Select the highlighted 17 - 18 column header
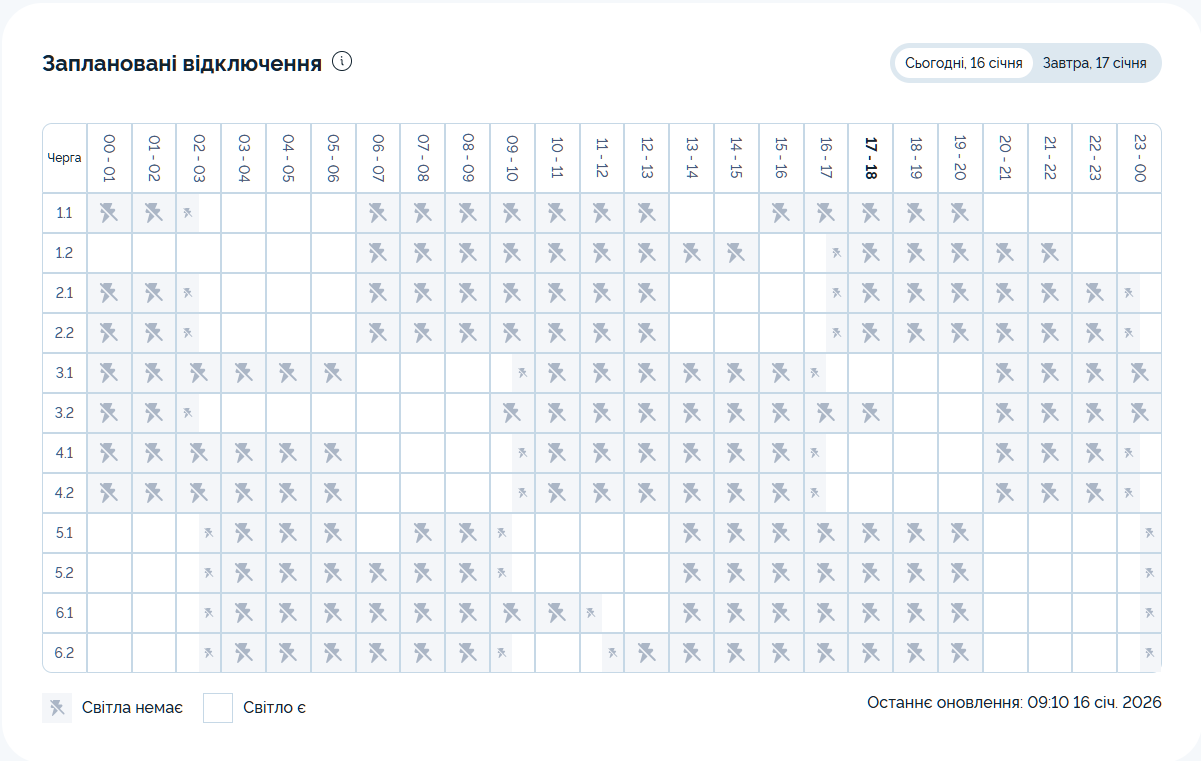 tap(870, 158)
